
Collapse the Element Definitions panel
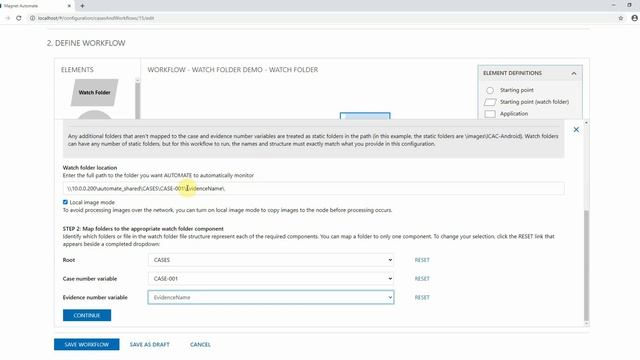573,73
